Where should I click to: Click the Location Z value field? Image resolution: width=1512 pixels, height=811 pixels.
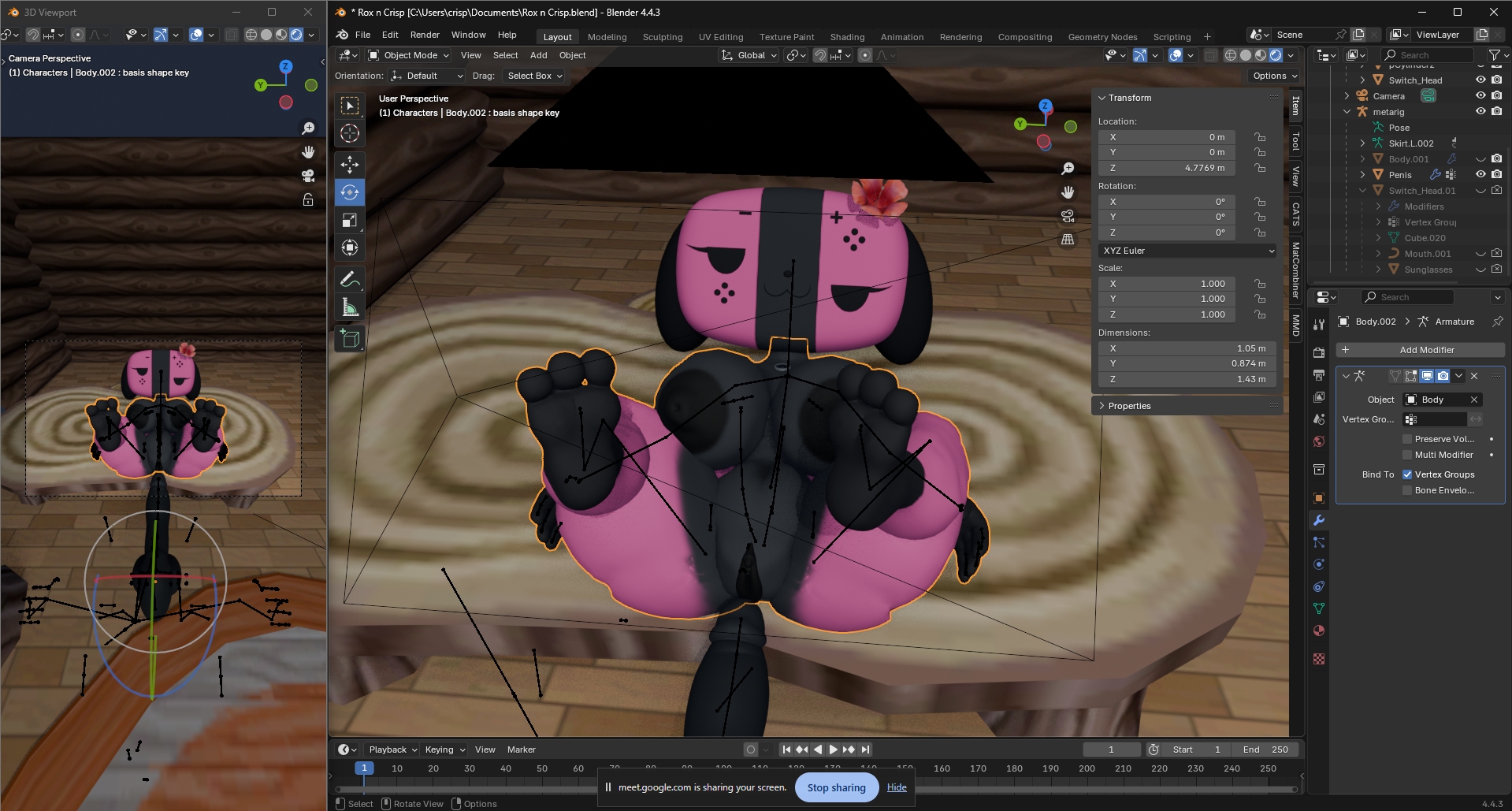point(1166,168)
